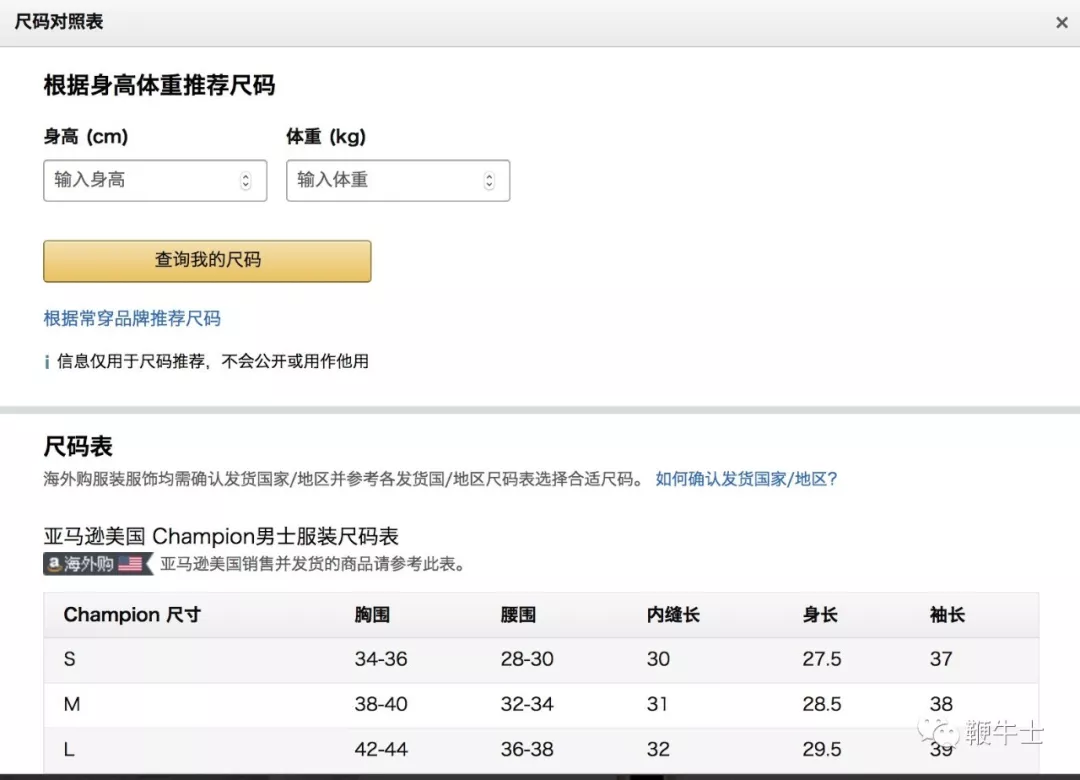Screen dimensions: 1080x780
Task: Click the 42-44 chest value for L
Action: tap(381, 750)
